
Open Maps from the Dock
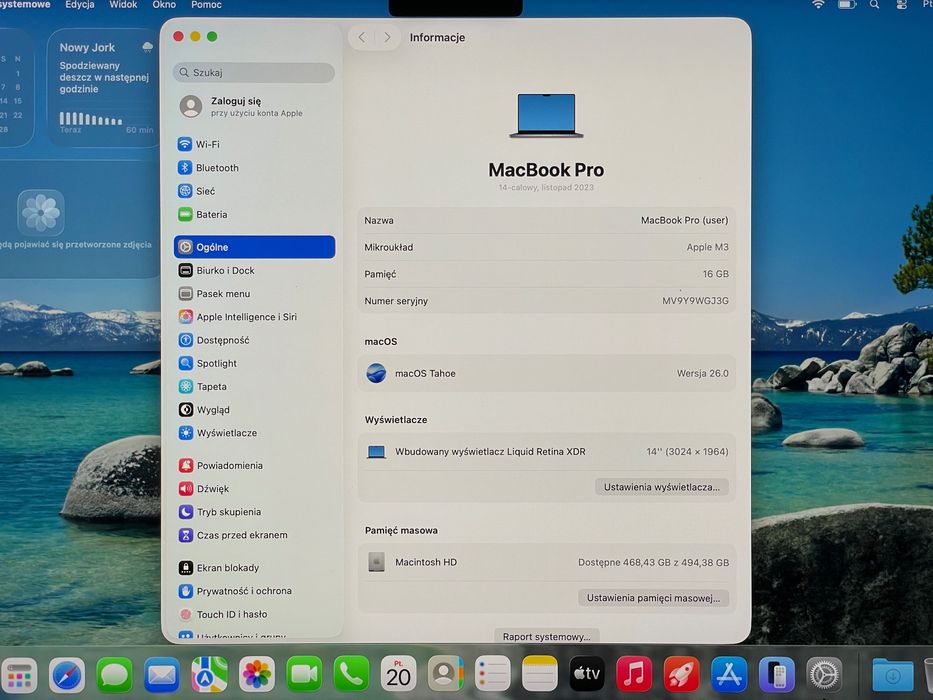[209, 676]
